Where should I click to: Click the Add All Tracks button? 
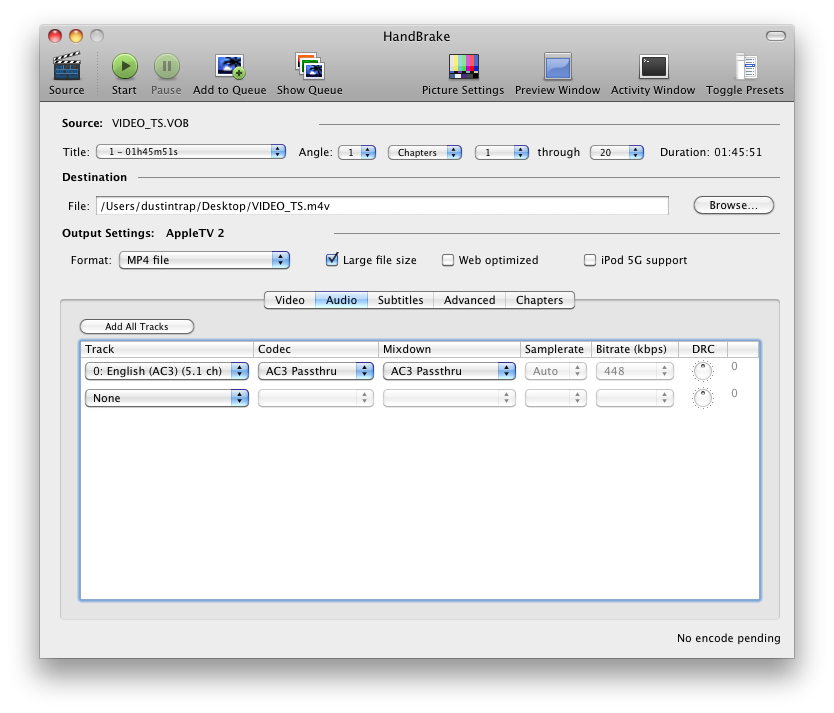137,326
